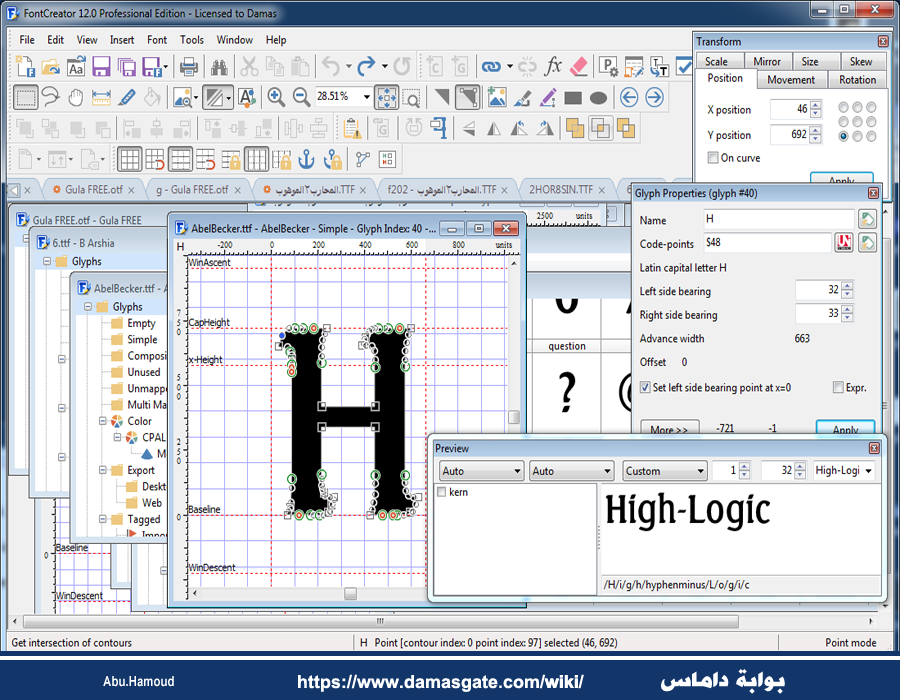
Task: Click the glyph editor vertical scrollbar thumb
Action: 514,417
